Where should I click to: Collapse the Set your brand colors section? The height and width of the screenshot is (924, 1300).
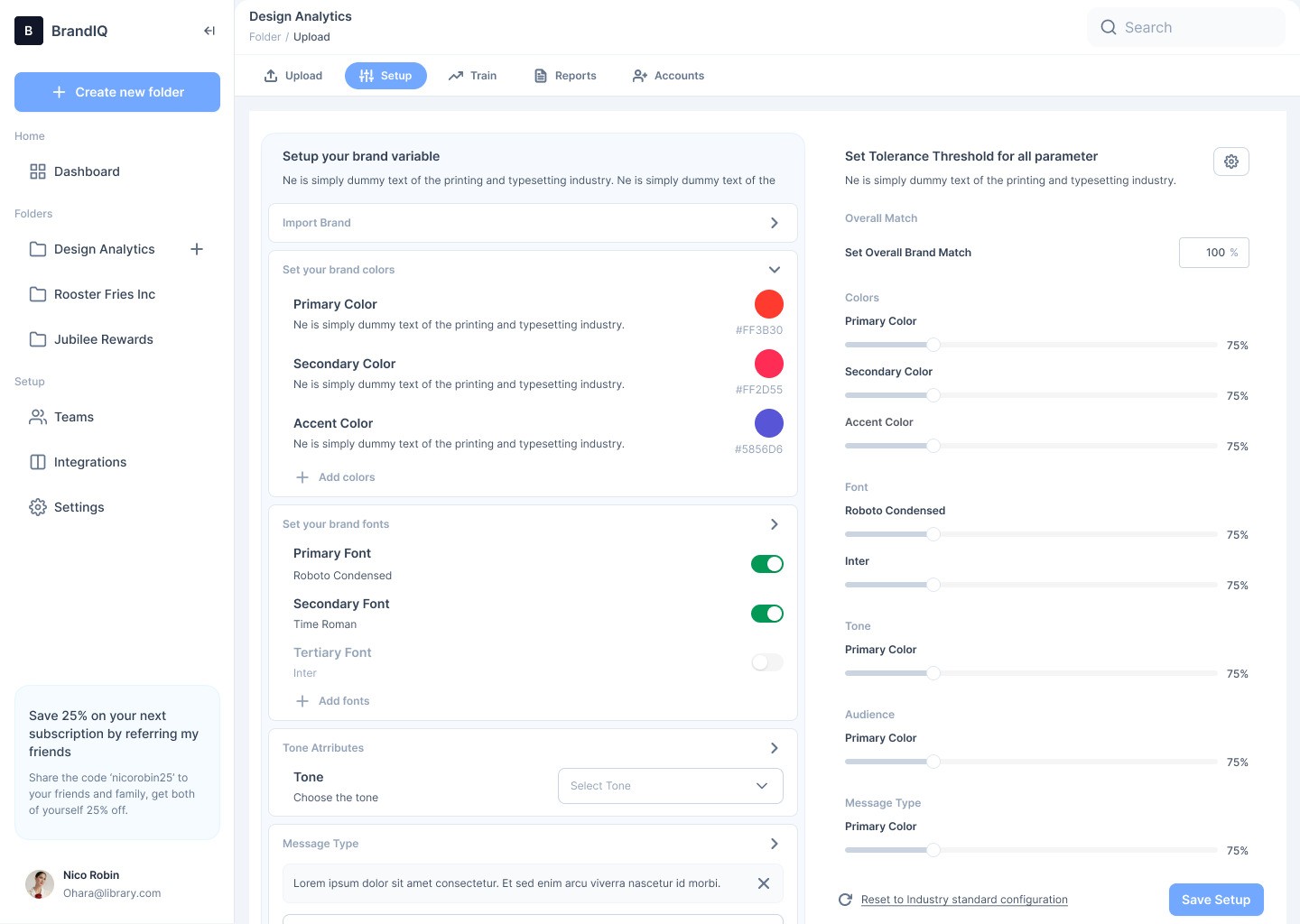click(x=774, y=270)
